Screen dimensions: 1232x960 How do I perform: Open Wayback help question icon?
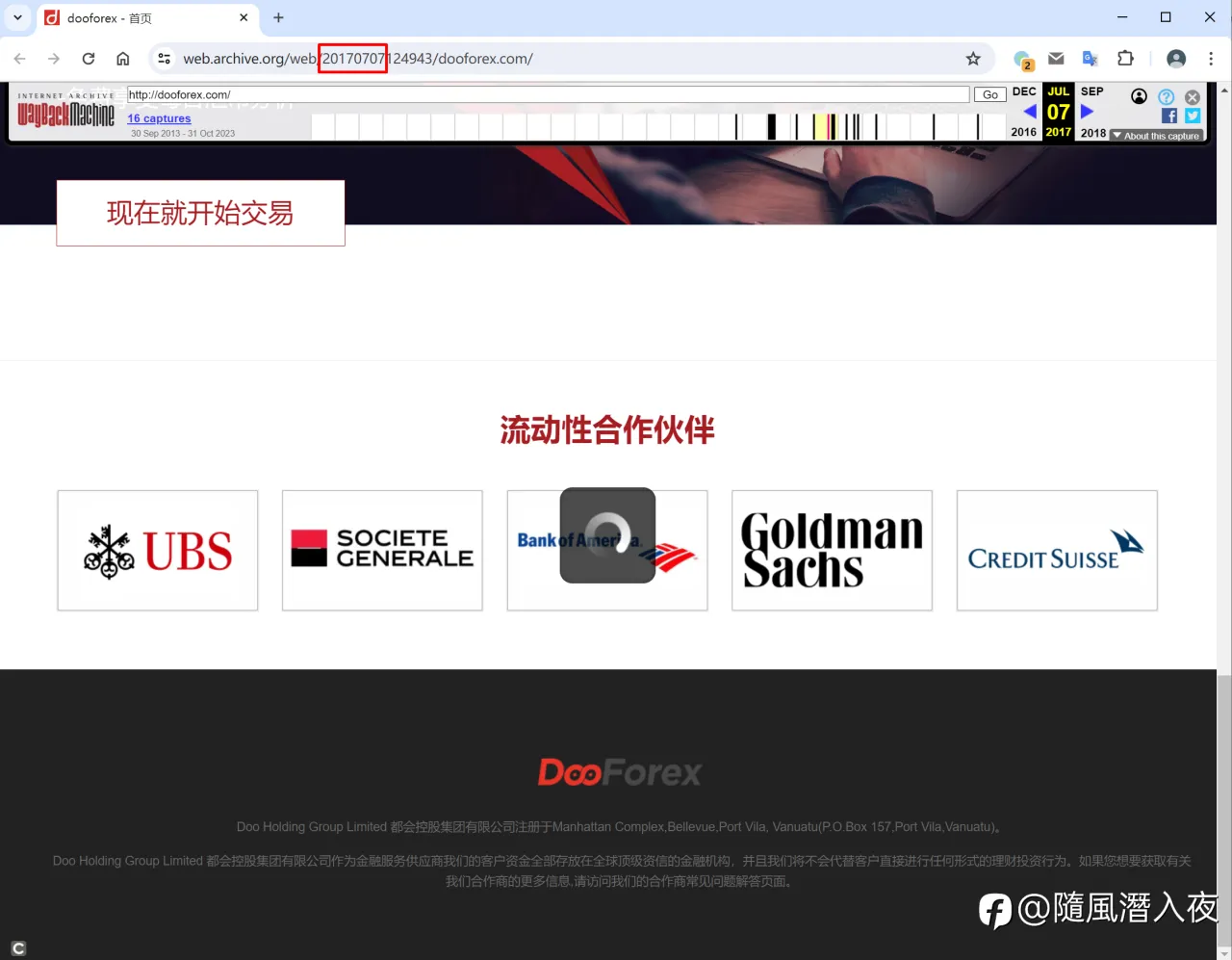click(1167, 96)
